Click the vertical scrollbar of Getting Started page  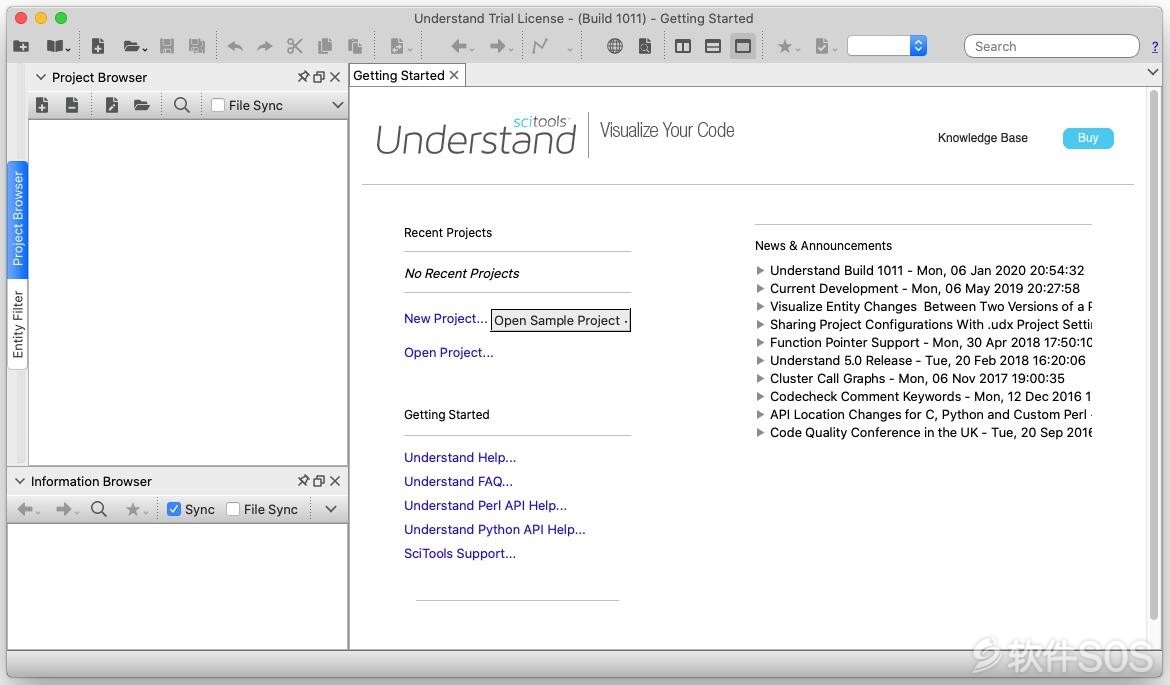point(1154,355)
